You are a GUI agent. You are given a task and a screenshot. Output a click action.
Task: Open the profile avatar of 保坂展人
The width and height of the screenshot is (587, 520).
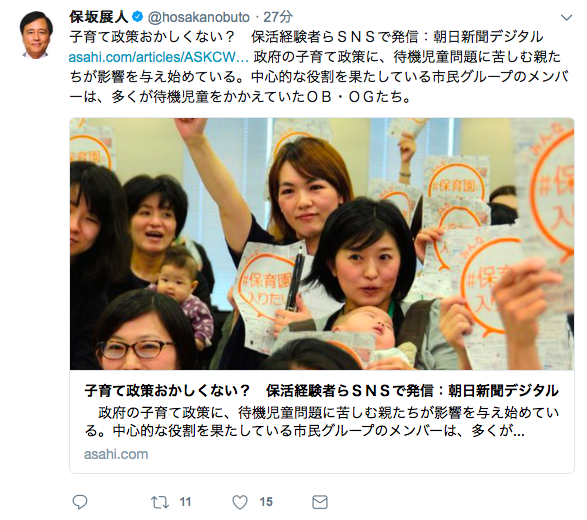(x=36, y=35)
